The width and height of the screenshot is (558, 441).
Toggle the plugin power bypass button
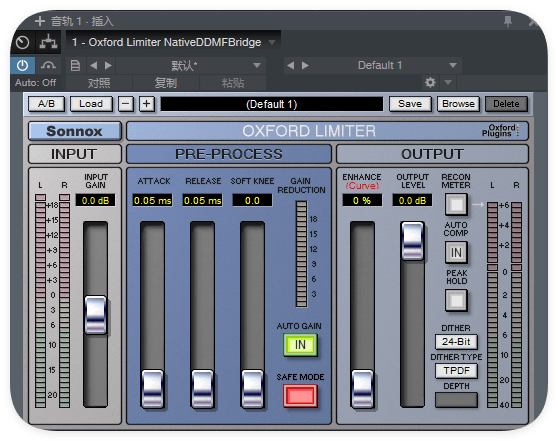[22, 65]
